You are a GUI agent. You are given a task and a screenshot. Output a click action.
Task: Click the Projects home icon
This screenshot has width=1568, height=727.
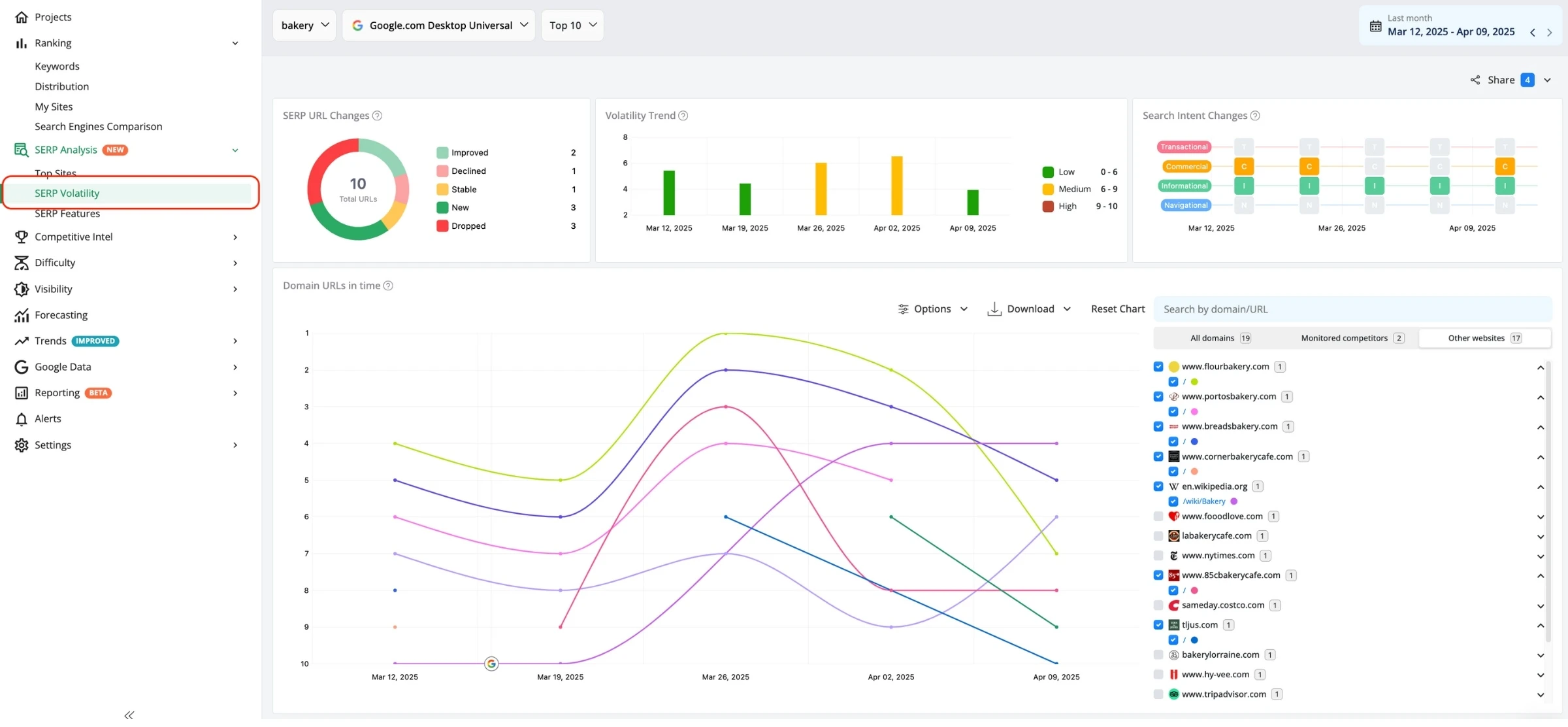click(x=21, y=17)
